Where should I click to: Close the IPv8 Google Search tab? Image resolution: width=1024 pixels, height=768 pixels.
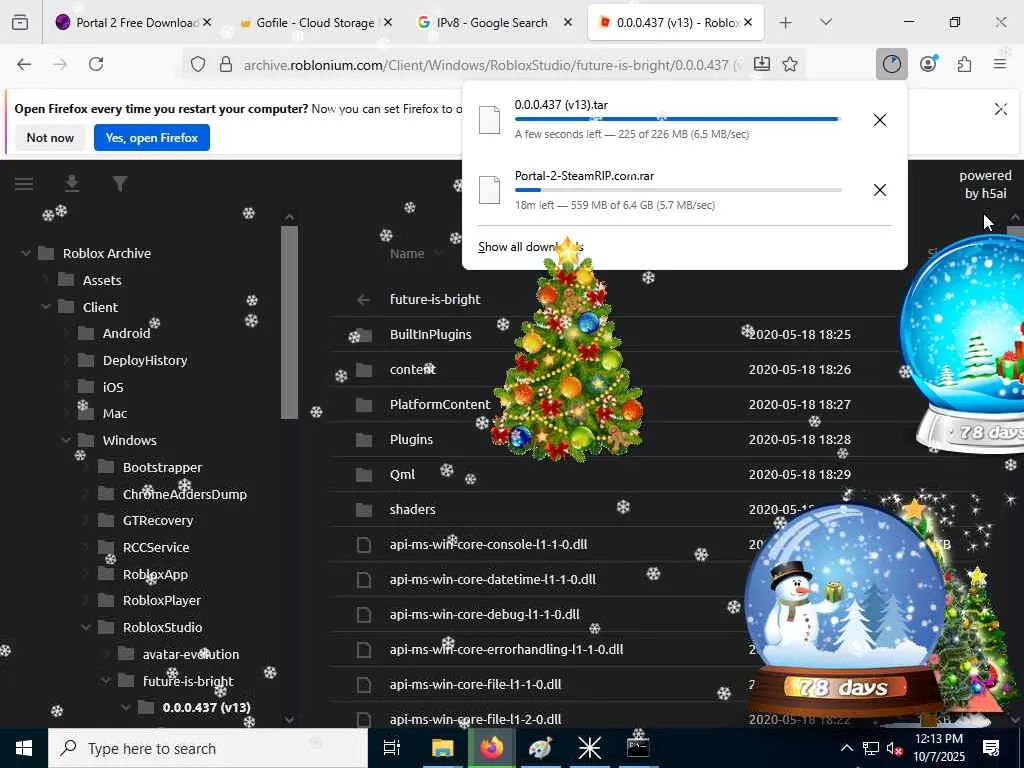tap(568, 23)
